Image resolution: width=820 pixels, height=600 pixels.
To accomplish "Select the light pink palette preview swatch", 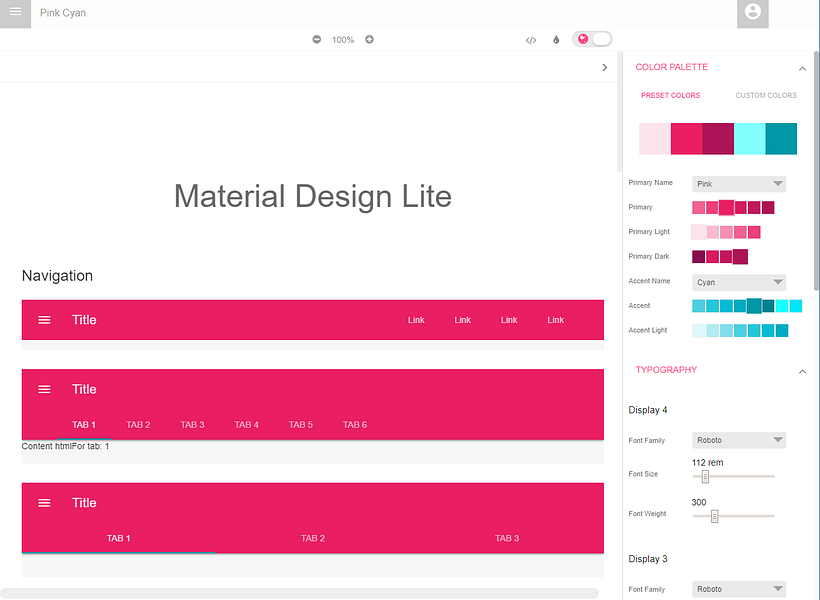I will [655, 139].
